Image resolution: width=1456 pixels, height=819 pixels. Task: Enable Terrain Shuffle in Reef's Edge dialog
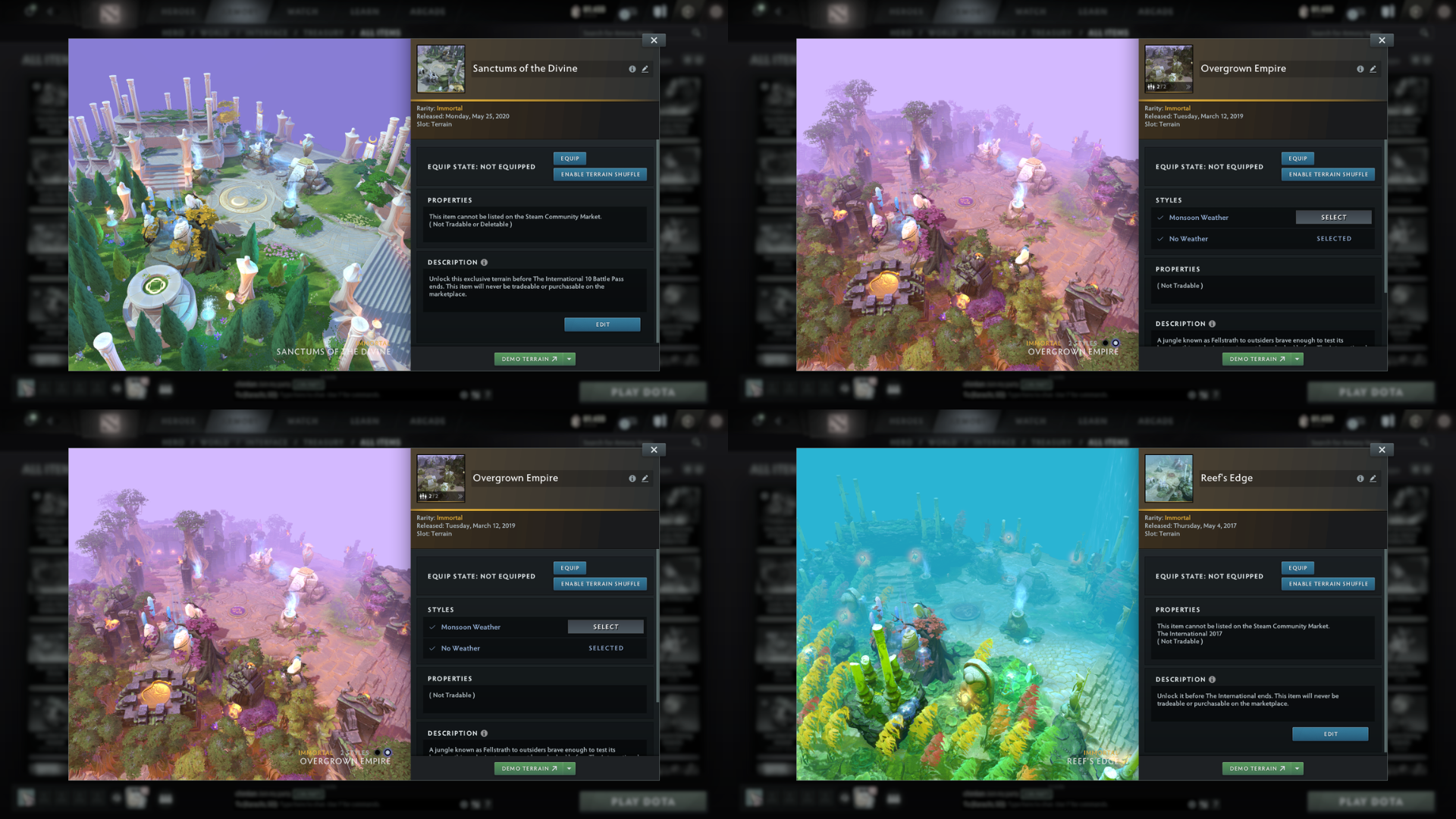pos(1329,584)
